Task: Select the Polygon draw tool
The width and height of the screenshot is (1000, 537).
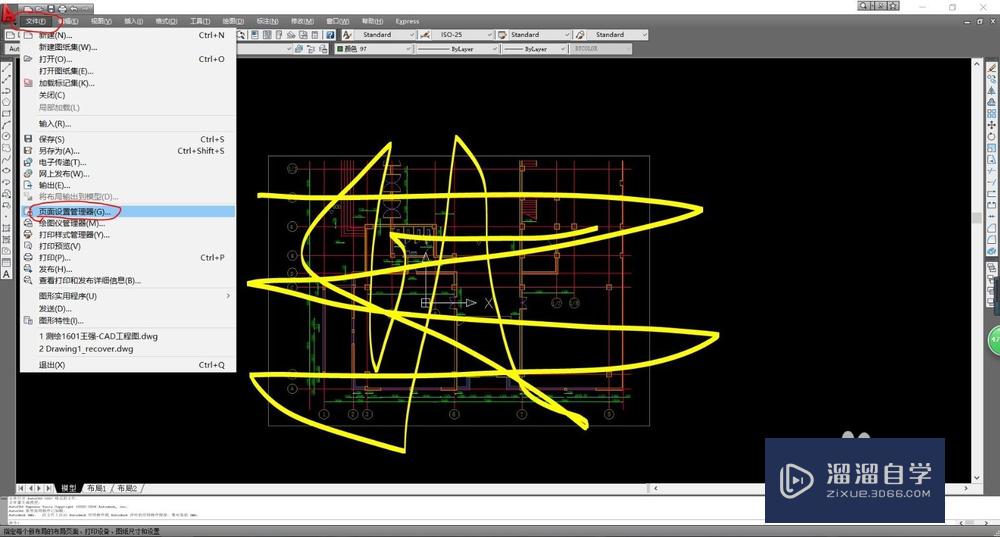Action: [6, 101]
